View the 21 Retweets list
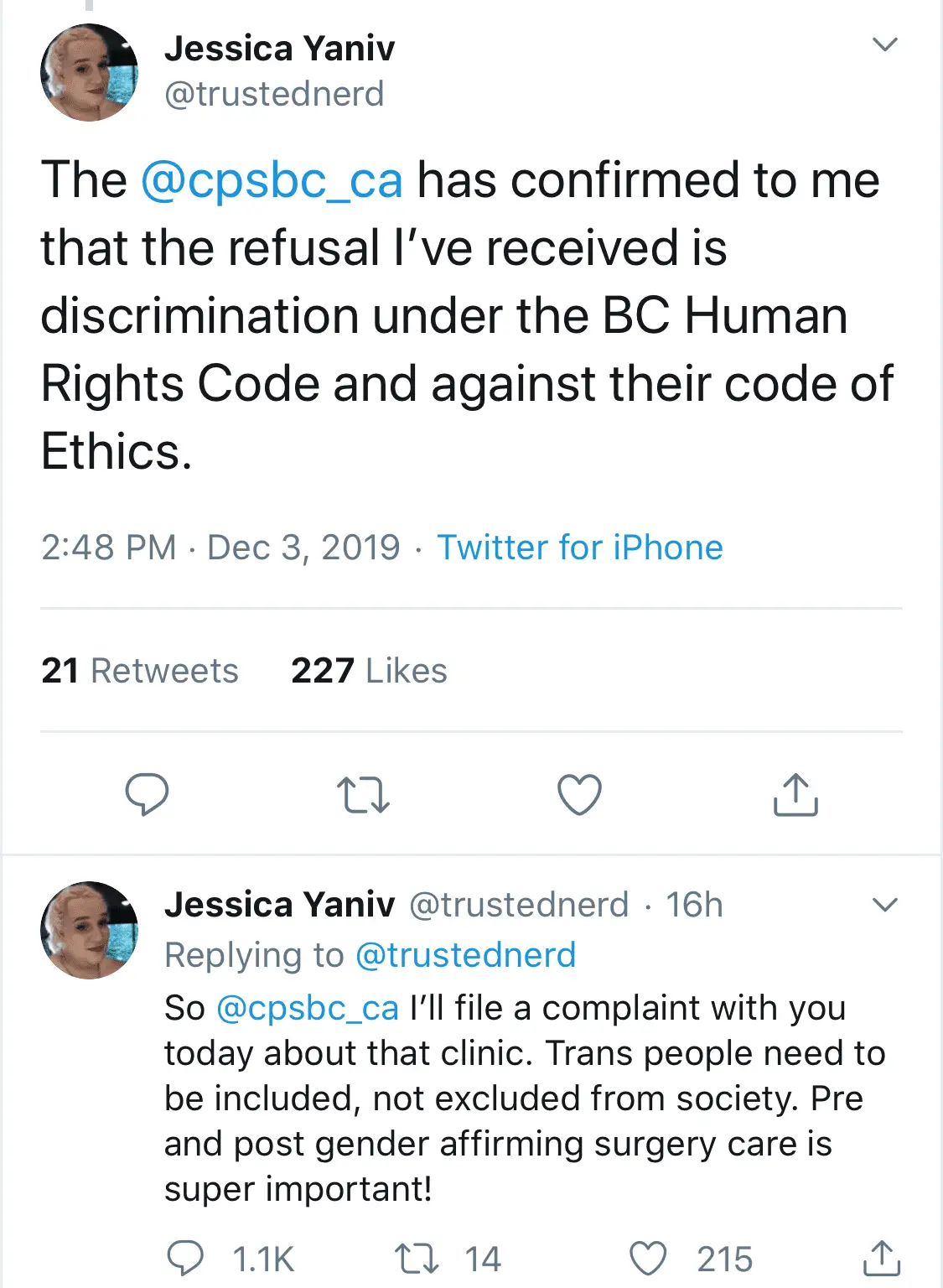The height and width of the screenshot is (1288, 943). (x=140, y=671)
